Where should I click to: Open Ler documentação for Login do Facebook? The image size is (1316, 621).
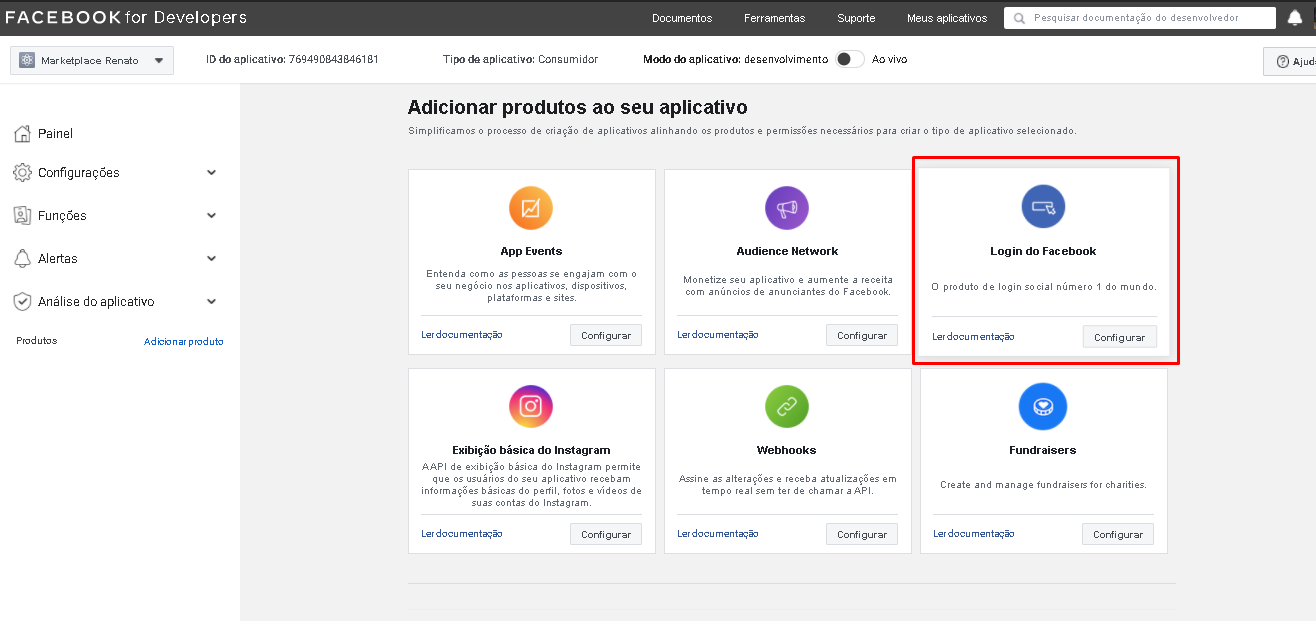click(x=974, y=337)
